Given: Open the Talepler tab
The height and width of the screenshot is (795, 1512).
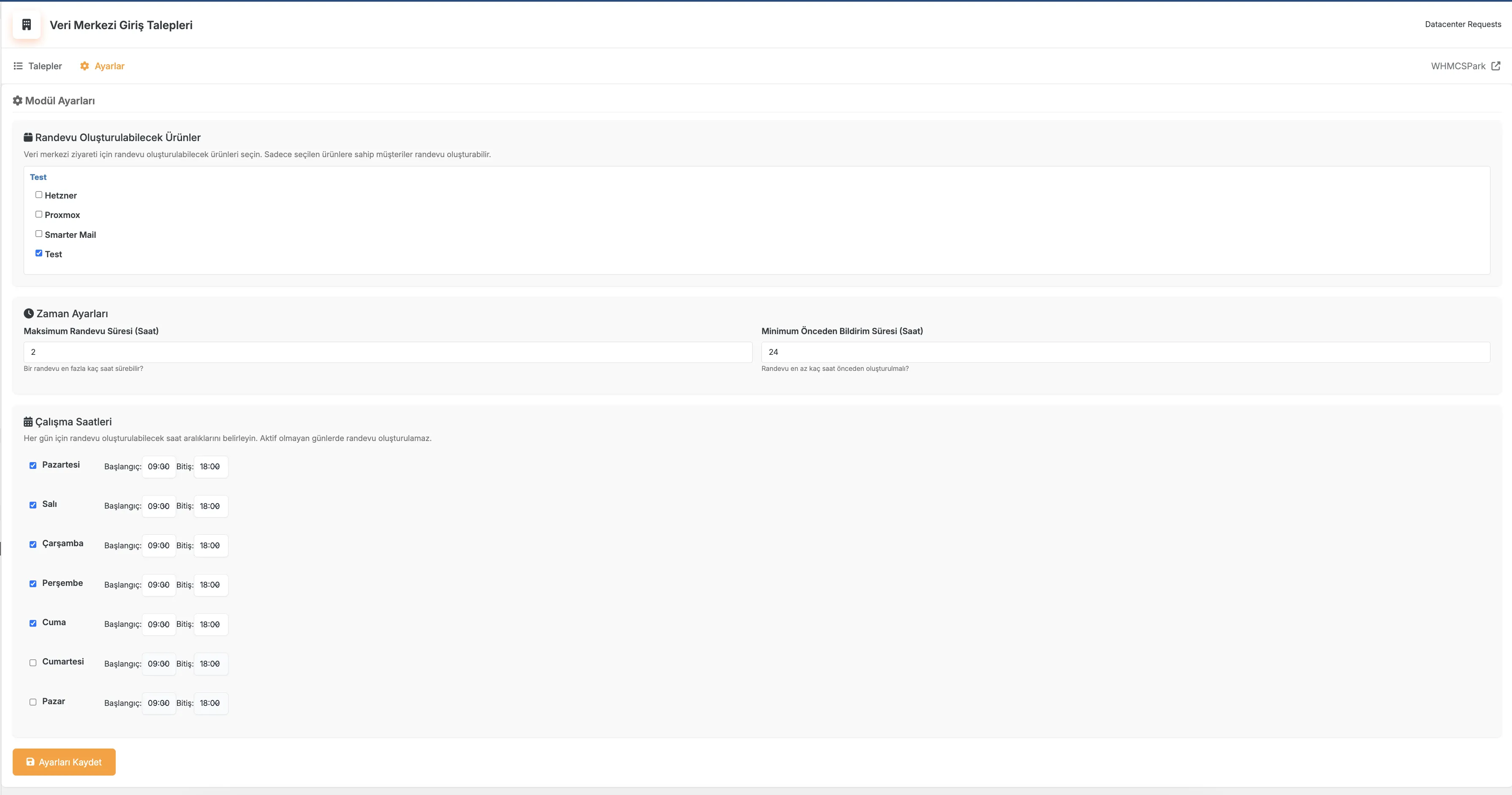Looking at the screenshot, I should click(38, 66).
